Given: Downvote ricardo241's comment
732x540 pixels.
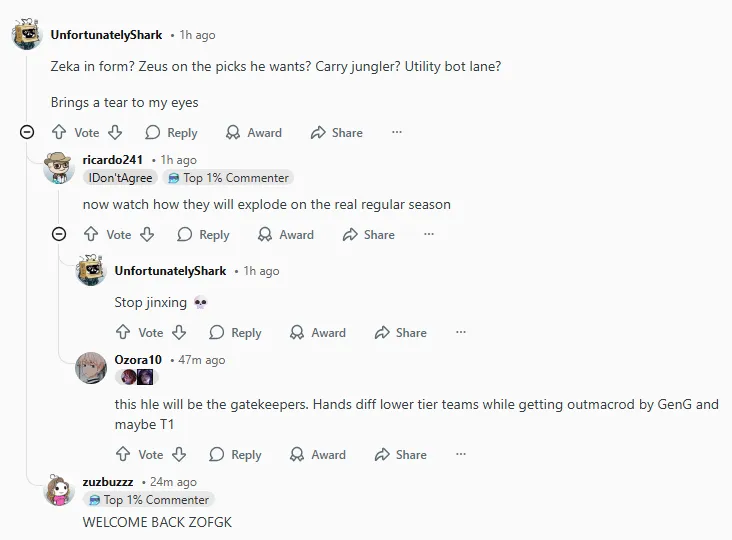Looking at the screenshot, I should pyautogui.click(x=147, y=234).
